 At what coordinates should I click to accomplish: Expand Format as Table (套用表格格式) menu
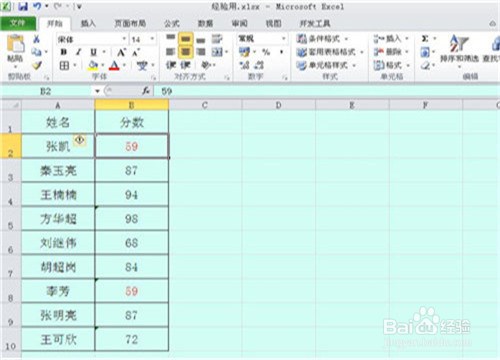(330, 52)
